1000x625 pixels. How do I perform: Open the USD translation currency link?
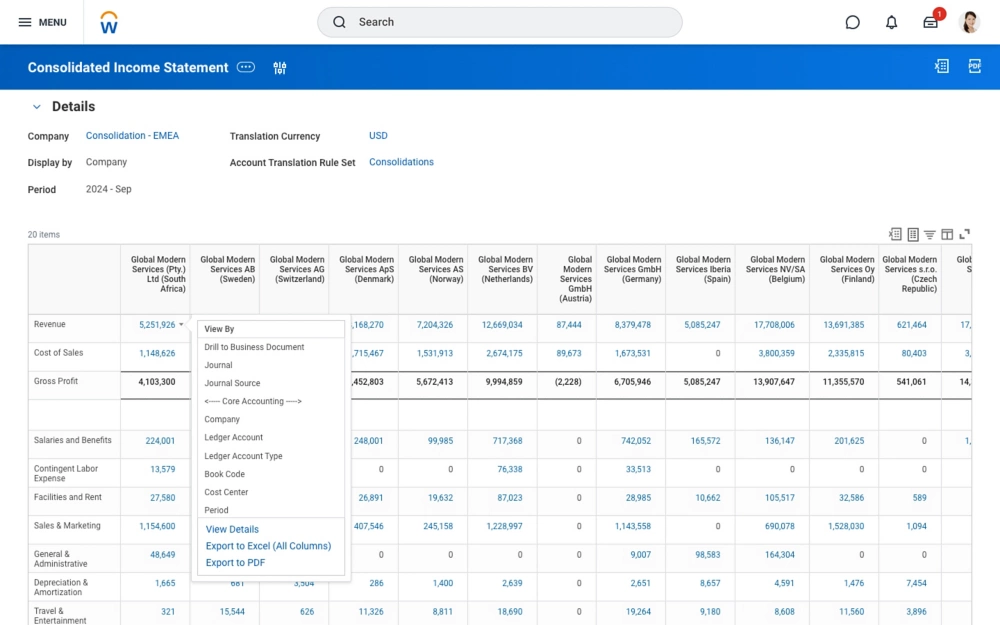pos(378,135)
